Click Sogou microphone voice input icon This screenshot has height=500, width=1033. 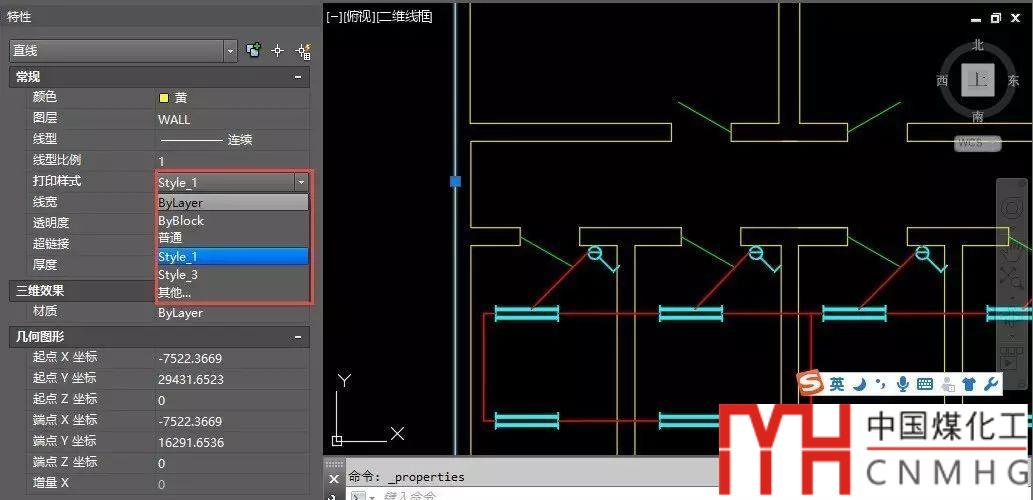pos(903,384)
